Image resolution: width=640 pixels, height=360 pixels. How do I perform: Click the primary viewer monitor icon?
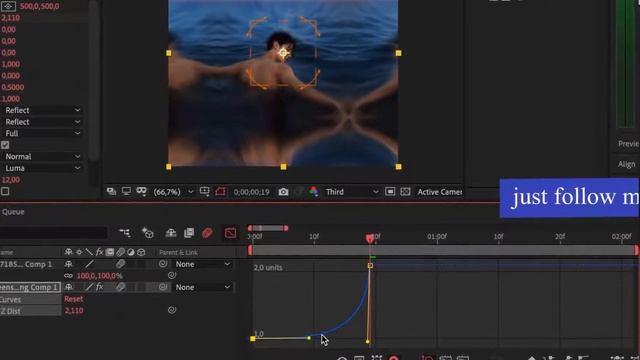click(x=127, y=191)
